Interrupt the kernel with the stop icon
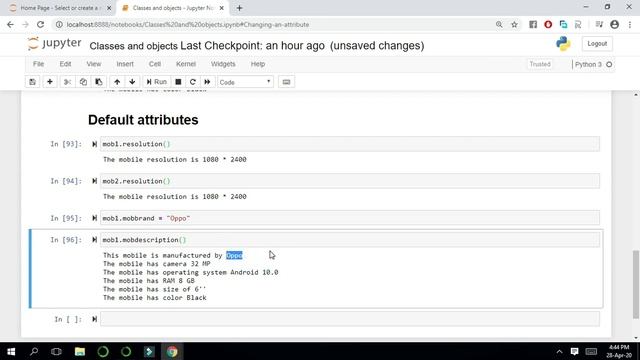640x360 pixels. tap(178, 82)
